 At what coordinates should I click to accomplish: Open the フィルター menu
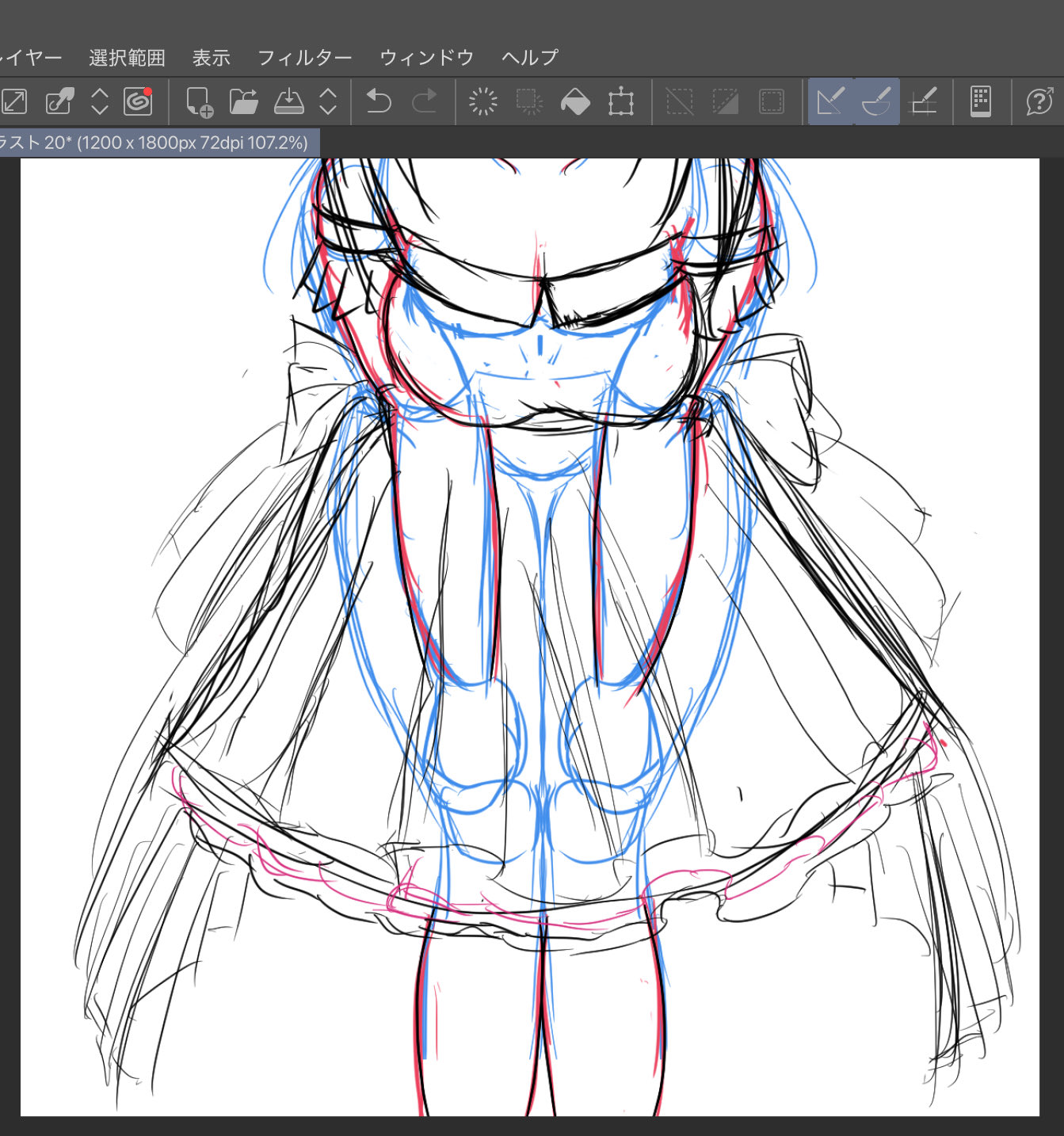coord(304,58)
